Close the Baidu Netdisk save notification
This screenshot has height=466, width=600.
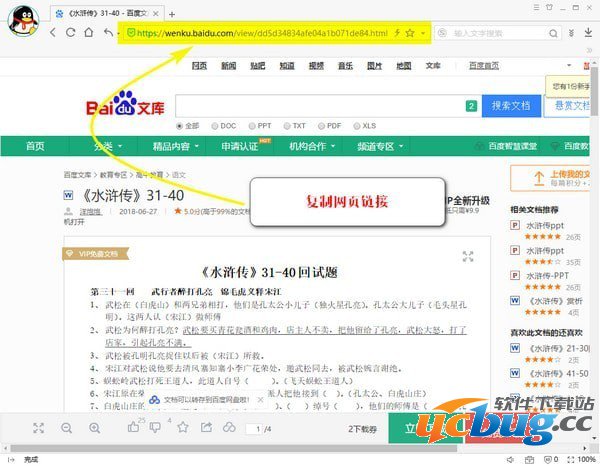pyautogui.click(x=260, y=399)
